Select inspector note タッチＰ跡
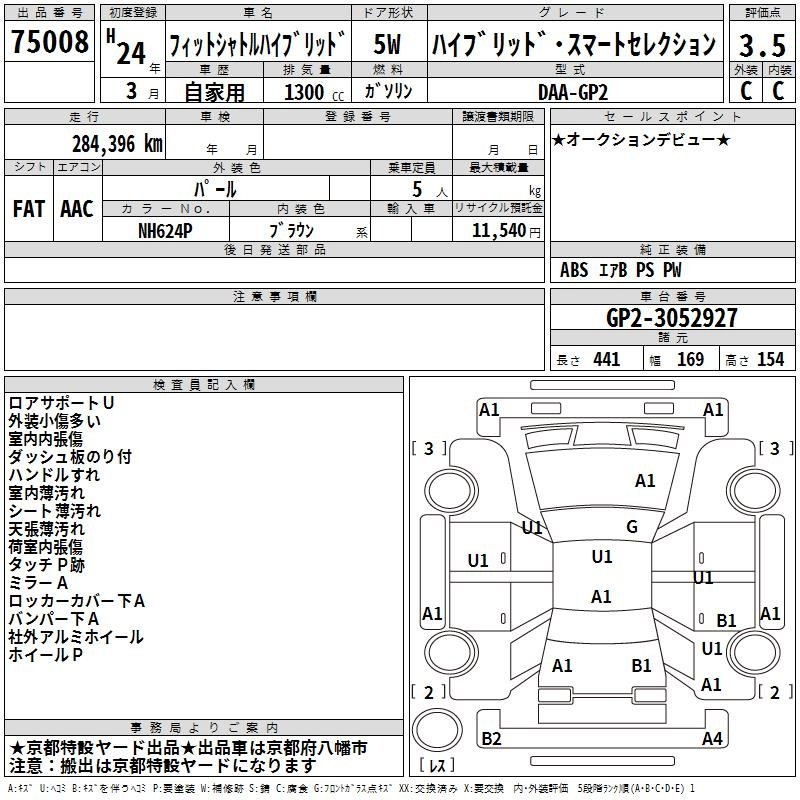The width and height of the screenshot is (800, 800). 46,565
